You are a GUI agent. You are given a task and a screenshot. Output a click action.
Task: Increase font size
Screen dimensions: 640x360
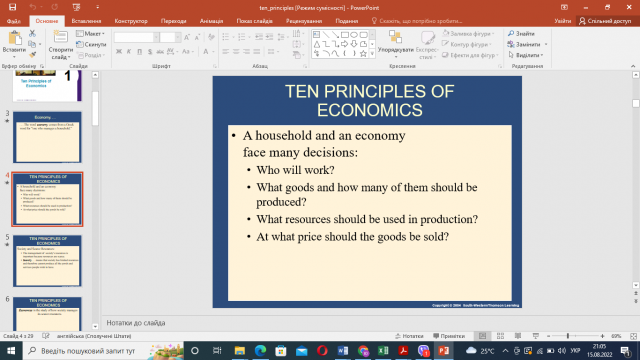coord(187,38)
